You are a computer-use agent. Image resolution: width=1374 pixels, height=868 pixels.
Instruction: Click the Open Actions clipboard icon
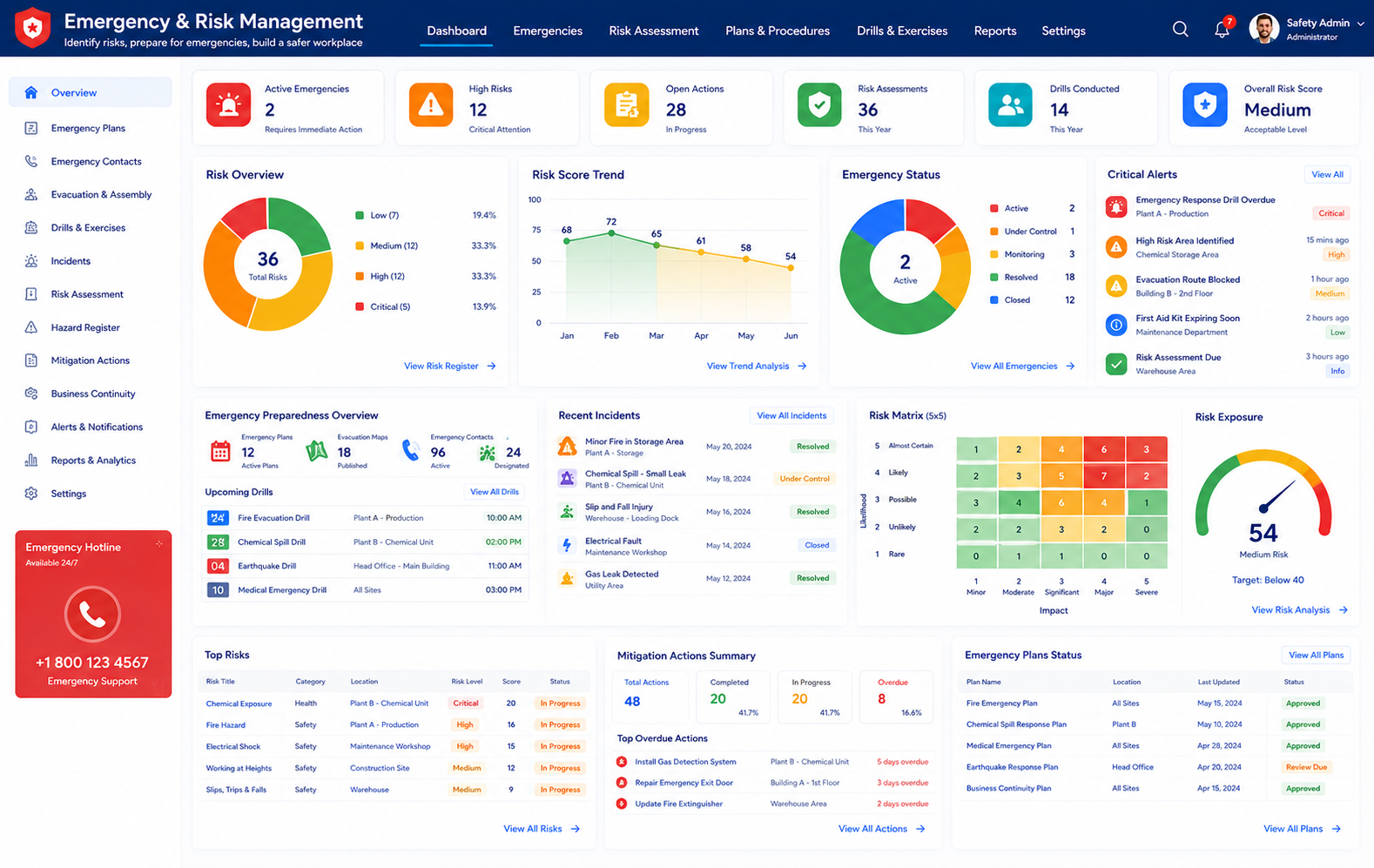[626, 105]
